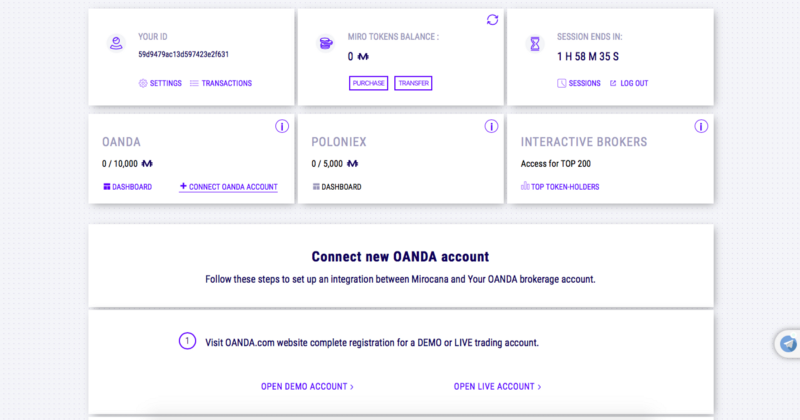Click the INTERACTIVE BROKERS card title

[x=584, y=142]
